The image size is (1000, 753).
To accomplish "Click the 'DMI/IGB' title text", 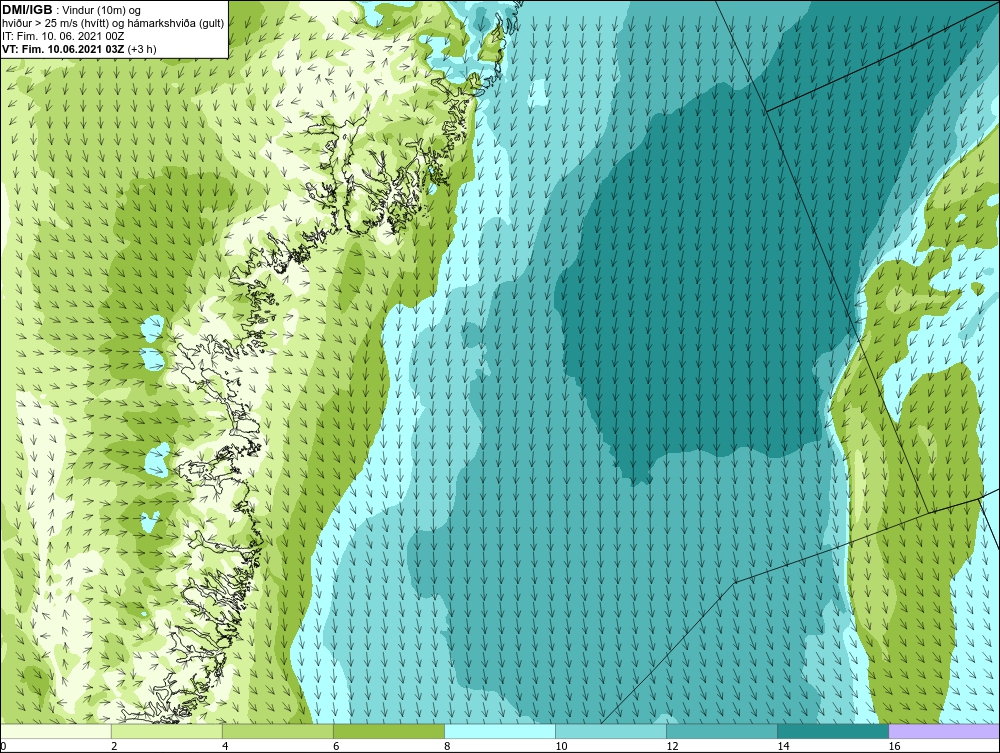I will (x=27, y=10).
